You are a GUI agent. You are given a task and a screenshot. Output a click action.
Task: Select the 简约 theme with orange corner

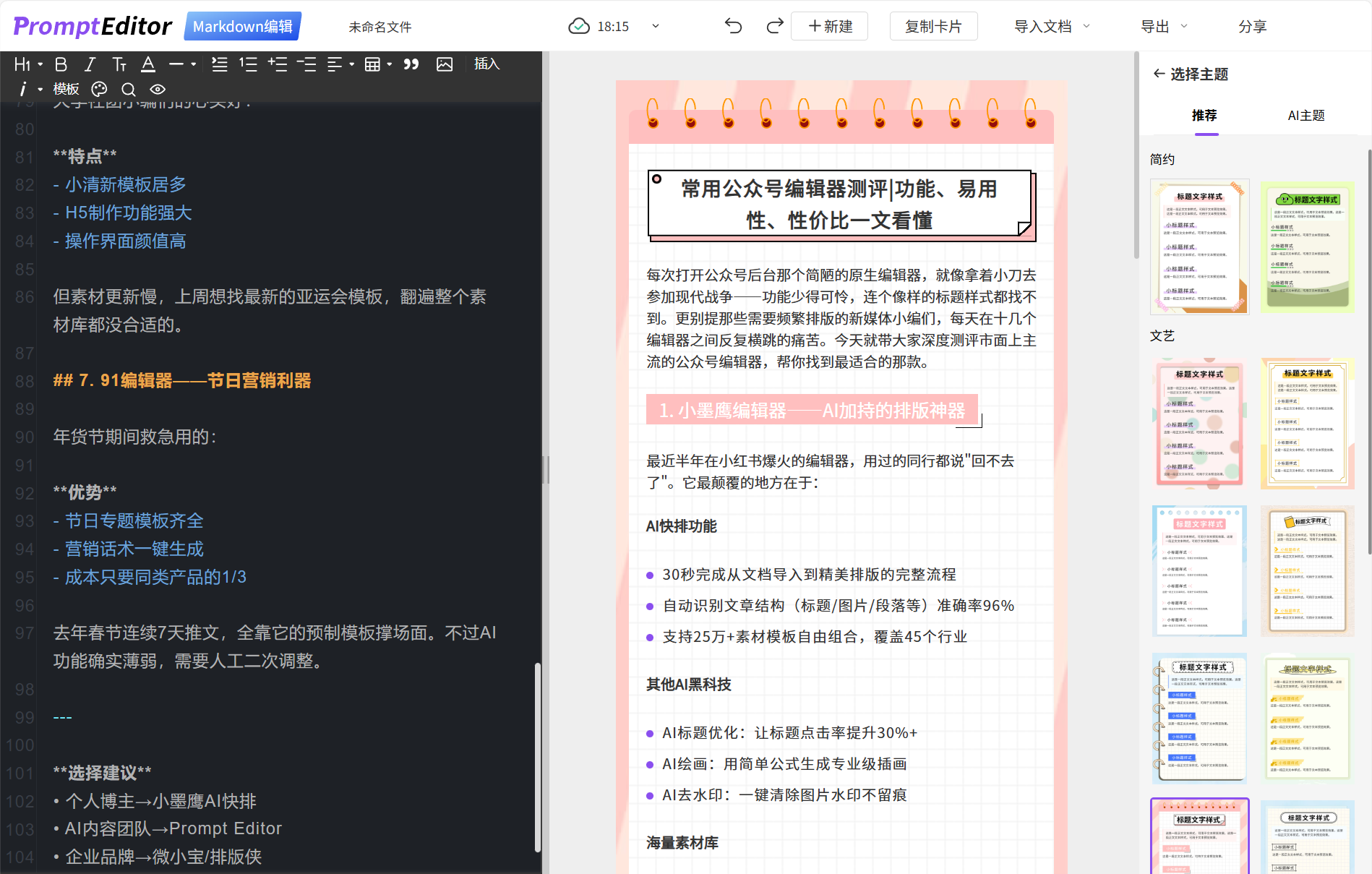(x=1200, y=247)
